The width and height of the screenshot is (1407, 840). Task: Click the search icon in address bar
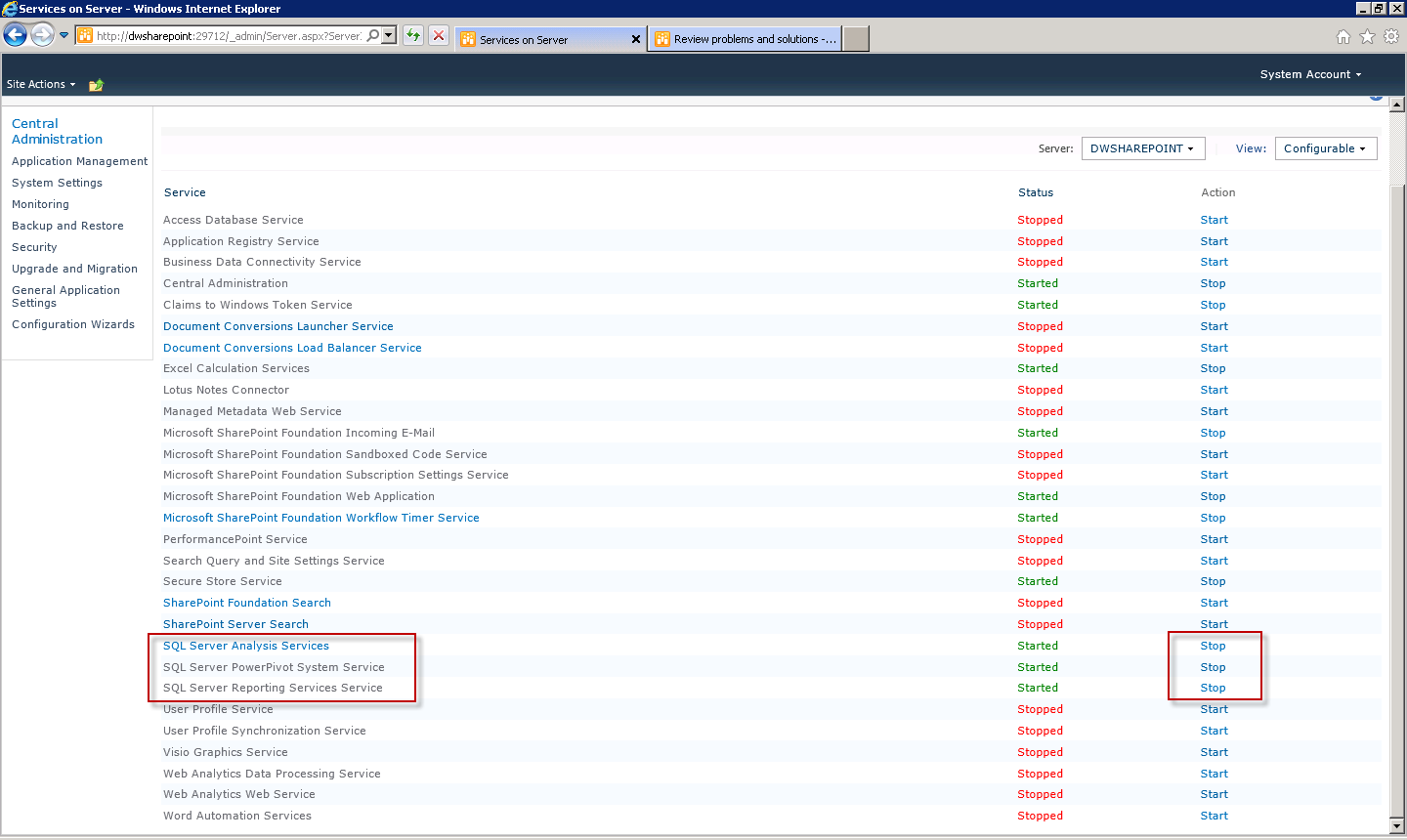pos(373,36)
